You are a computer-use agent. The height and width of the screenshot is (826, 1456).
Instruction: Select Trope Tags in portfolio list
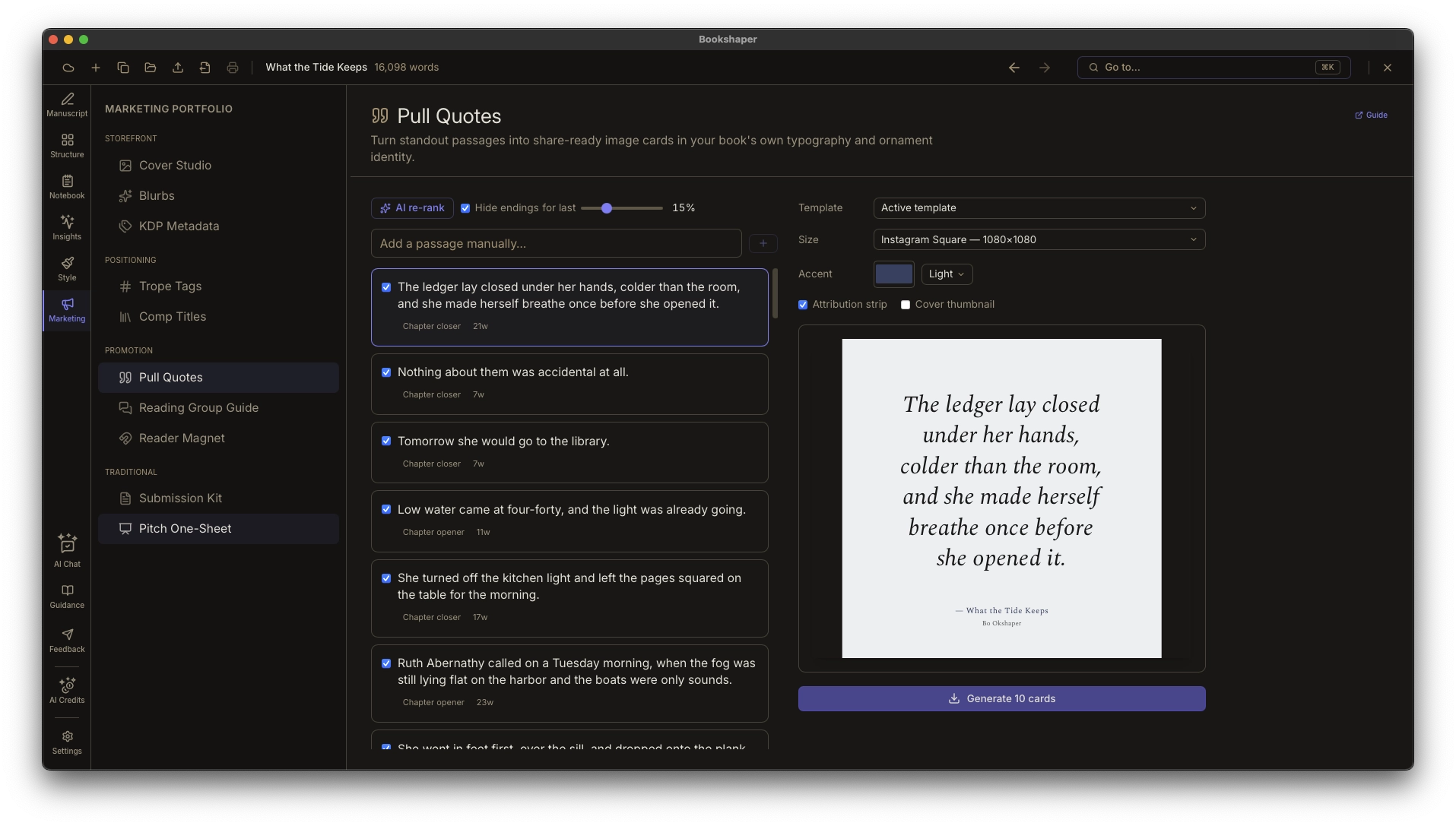click(x=218, y=286)
